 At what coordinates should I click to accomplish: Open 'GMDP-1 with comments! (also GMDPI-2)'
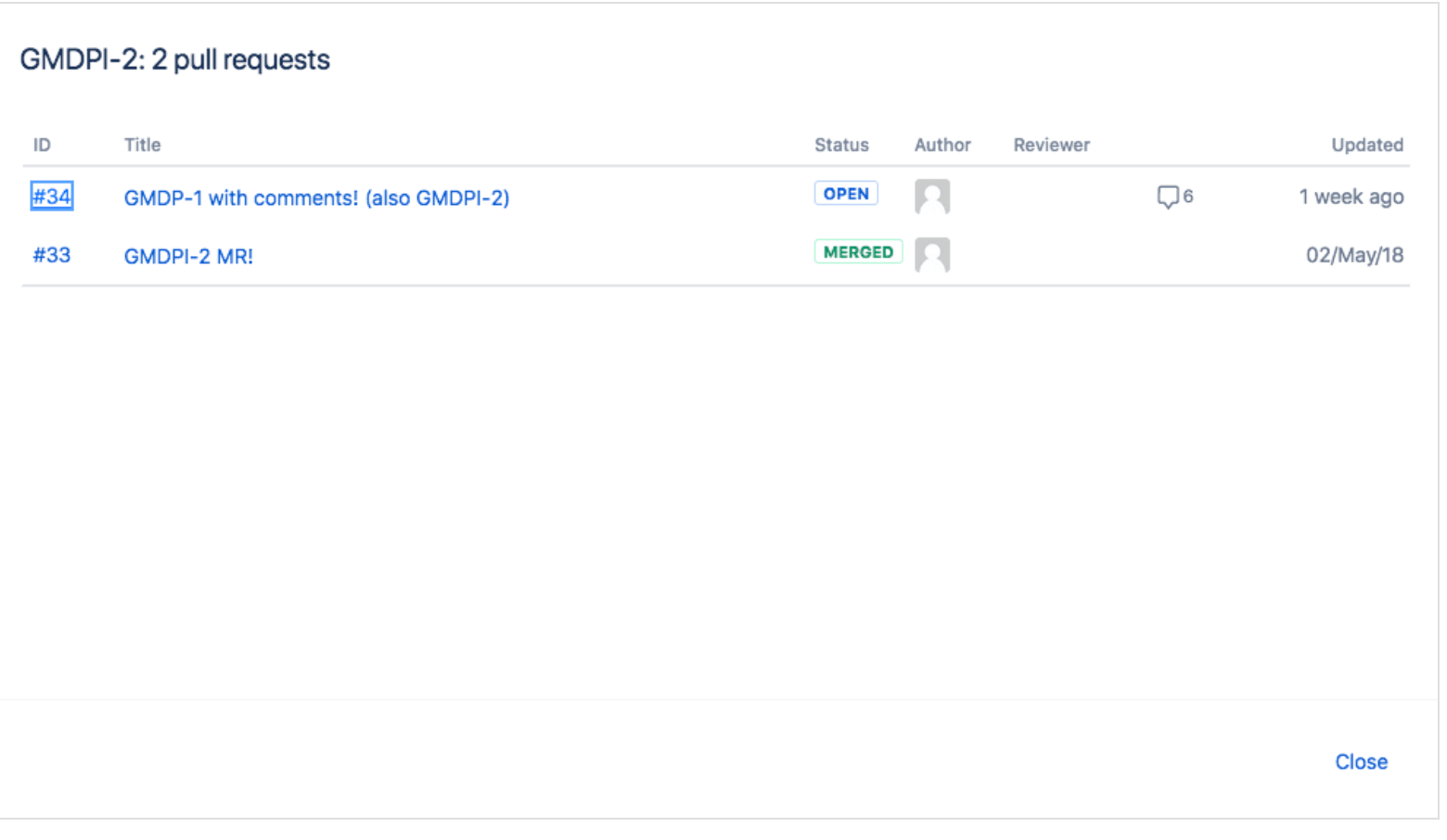point(316,197)
